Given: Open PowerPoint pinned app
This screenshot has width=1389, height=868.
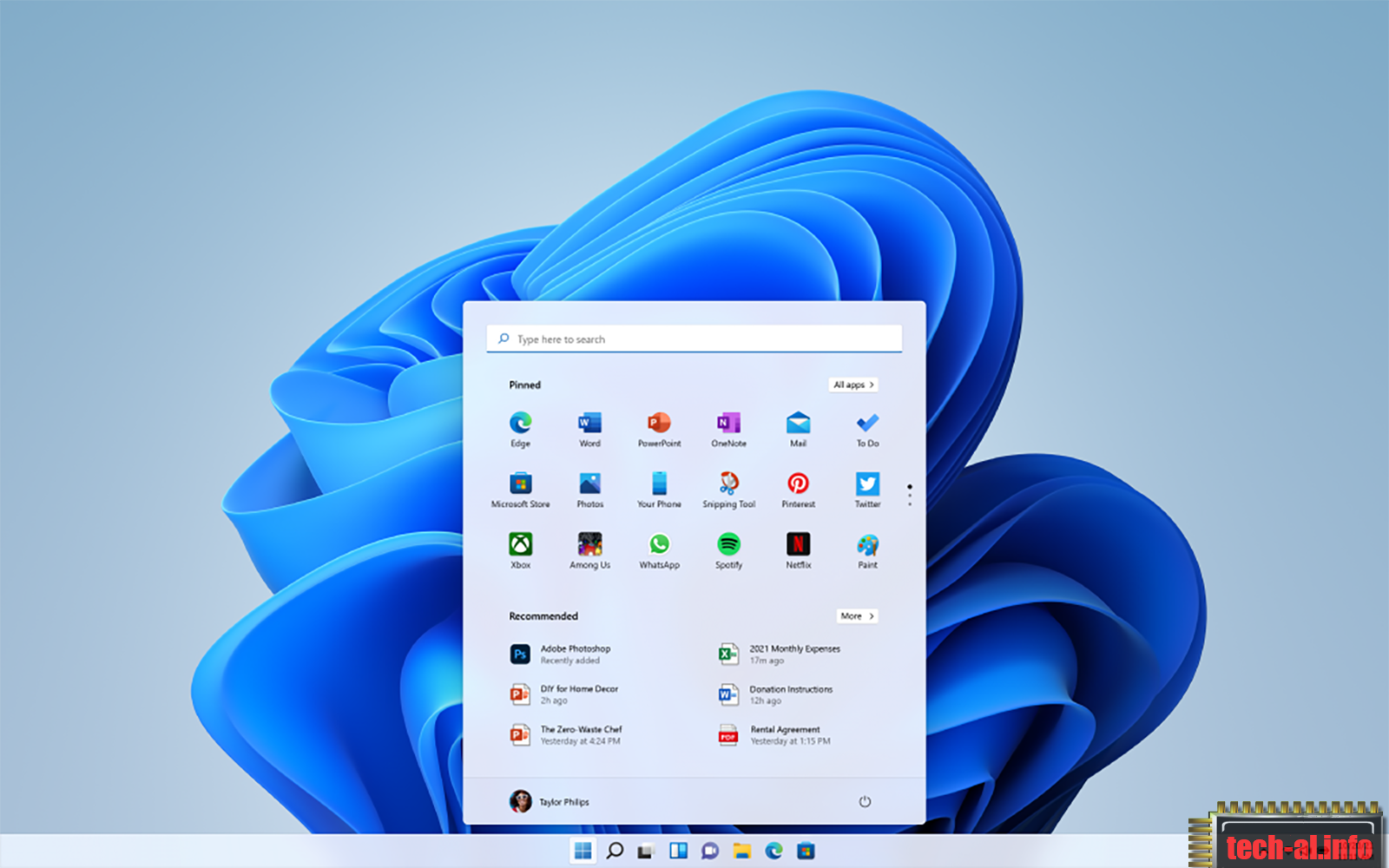Looking at the screenshot, I should click(659, 430).
